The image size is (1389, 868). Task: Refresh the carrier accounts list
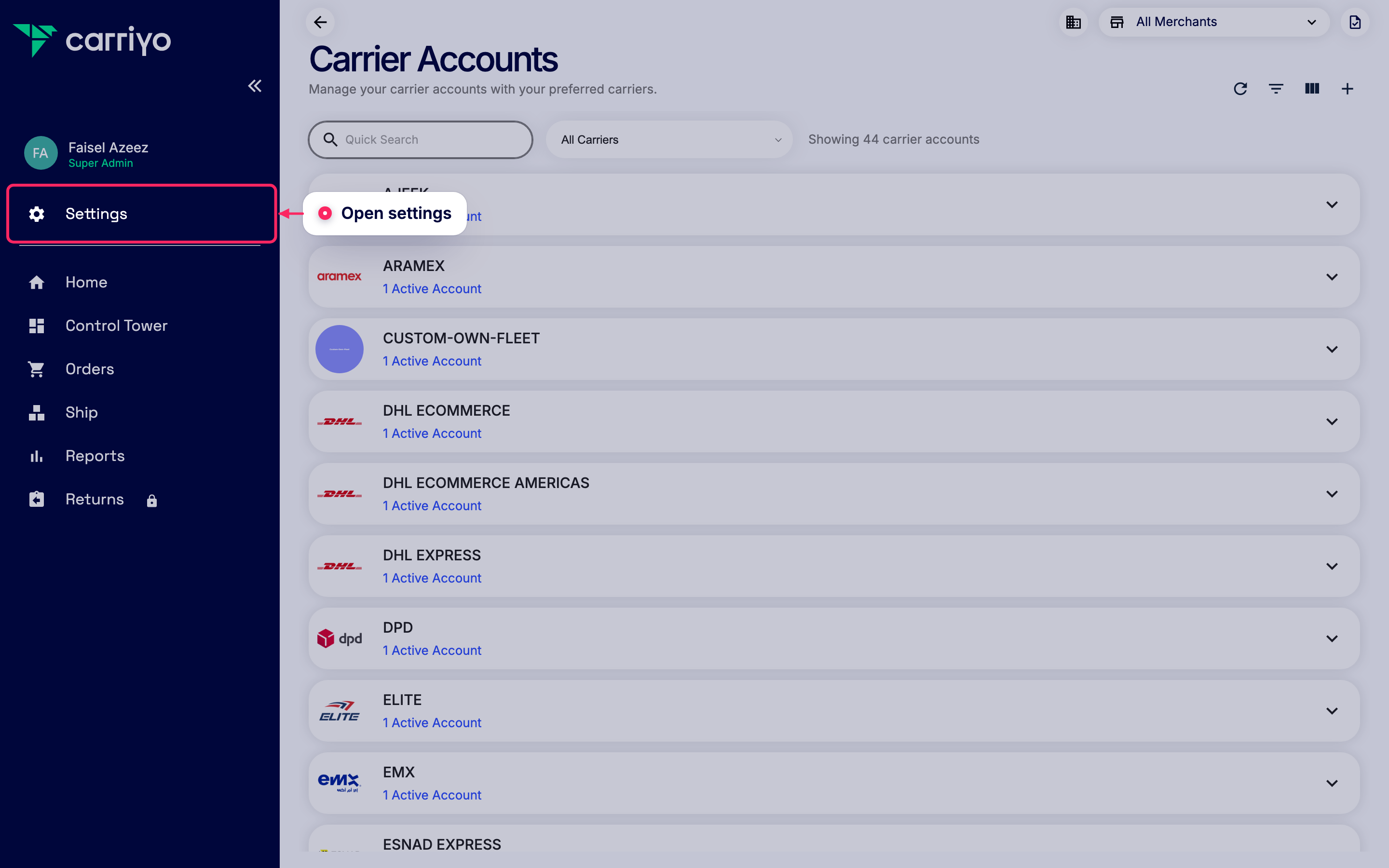[x=1240, y=89]
